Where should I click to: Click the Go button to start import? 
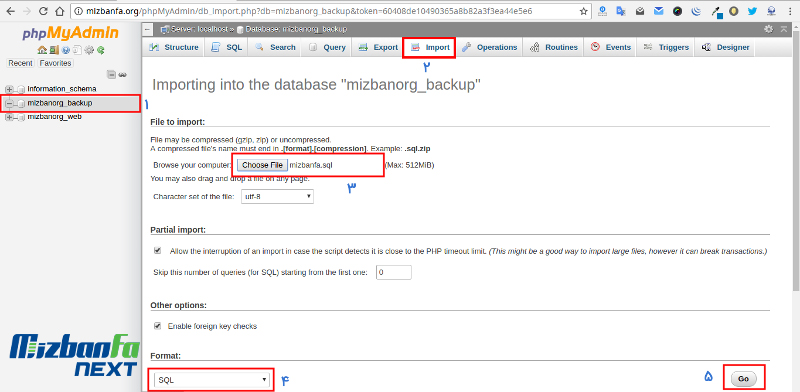coord(743,379)
